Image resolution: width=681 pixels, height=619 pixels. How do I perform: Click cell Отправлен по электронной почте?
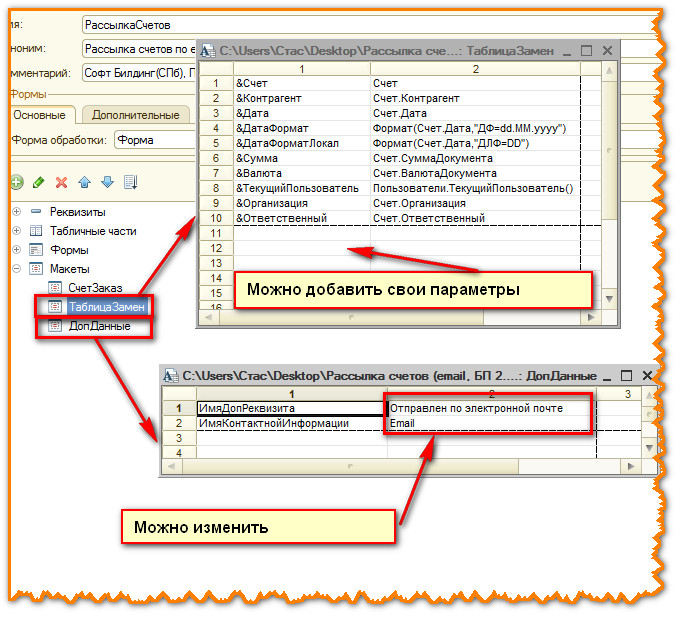click(493, 410)
